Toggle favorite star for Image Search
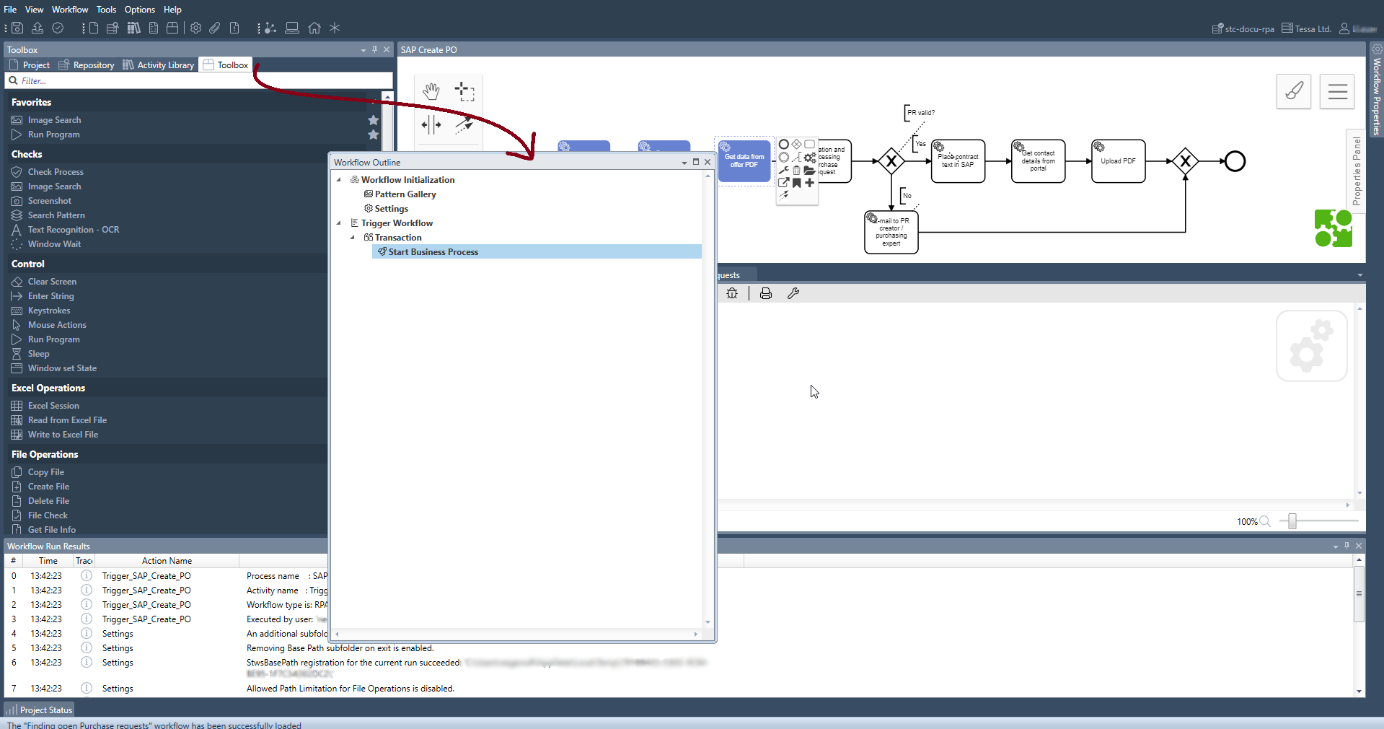 tap(373, 120)
